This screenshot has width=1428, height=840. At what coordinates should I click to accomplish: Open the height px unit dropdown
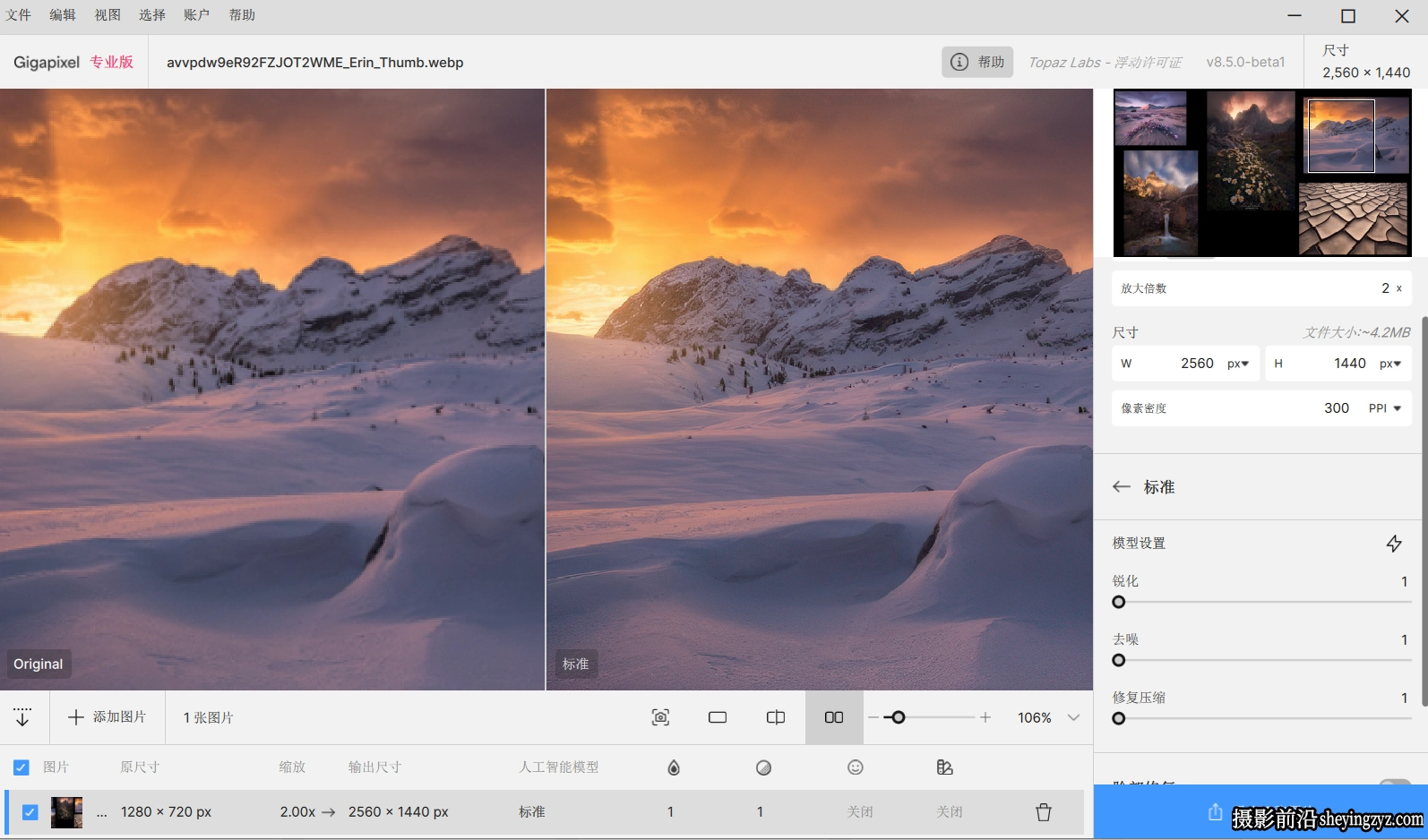point(1390,364)
